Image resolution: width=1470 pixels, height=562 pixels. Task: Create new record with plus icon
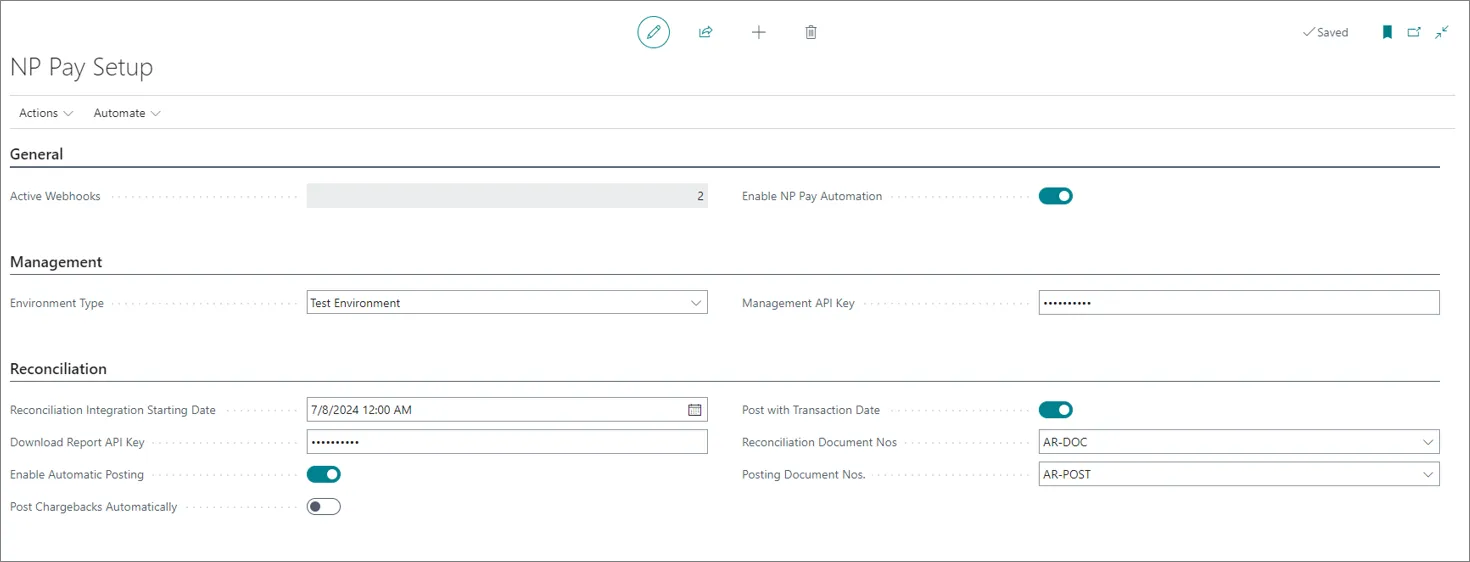pyautogui.click(x=758, y=32)
